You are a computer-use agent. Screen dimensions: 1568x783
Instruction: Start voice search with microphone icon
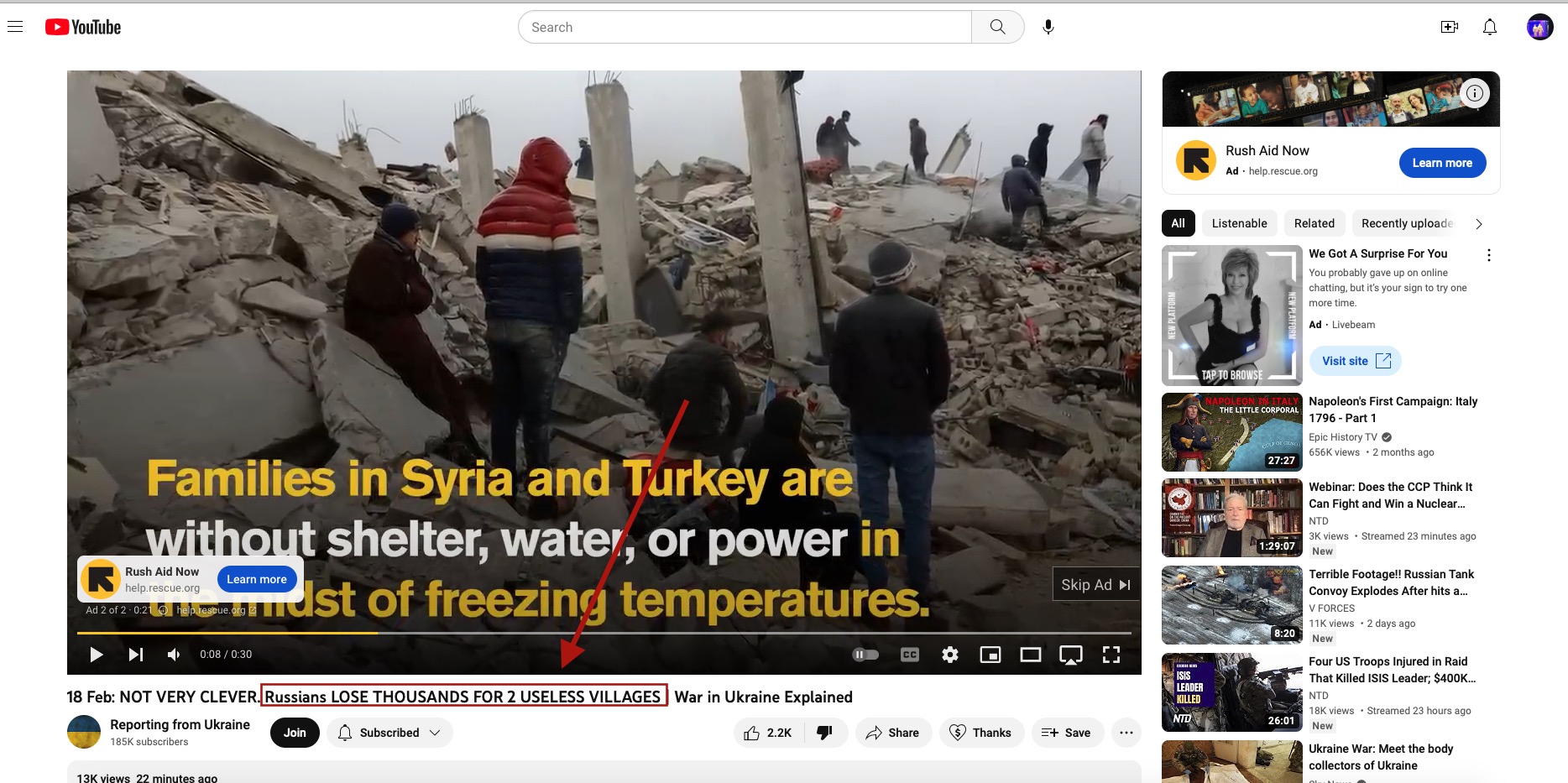click(x=1048, y=27)
